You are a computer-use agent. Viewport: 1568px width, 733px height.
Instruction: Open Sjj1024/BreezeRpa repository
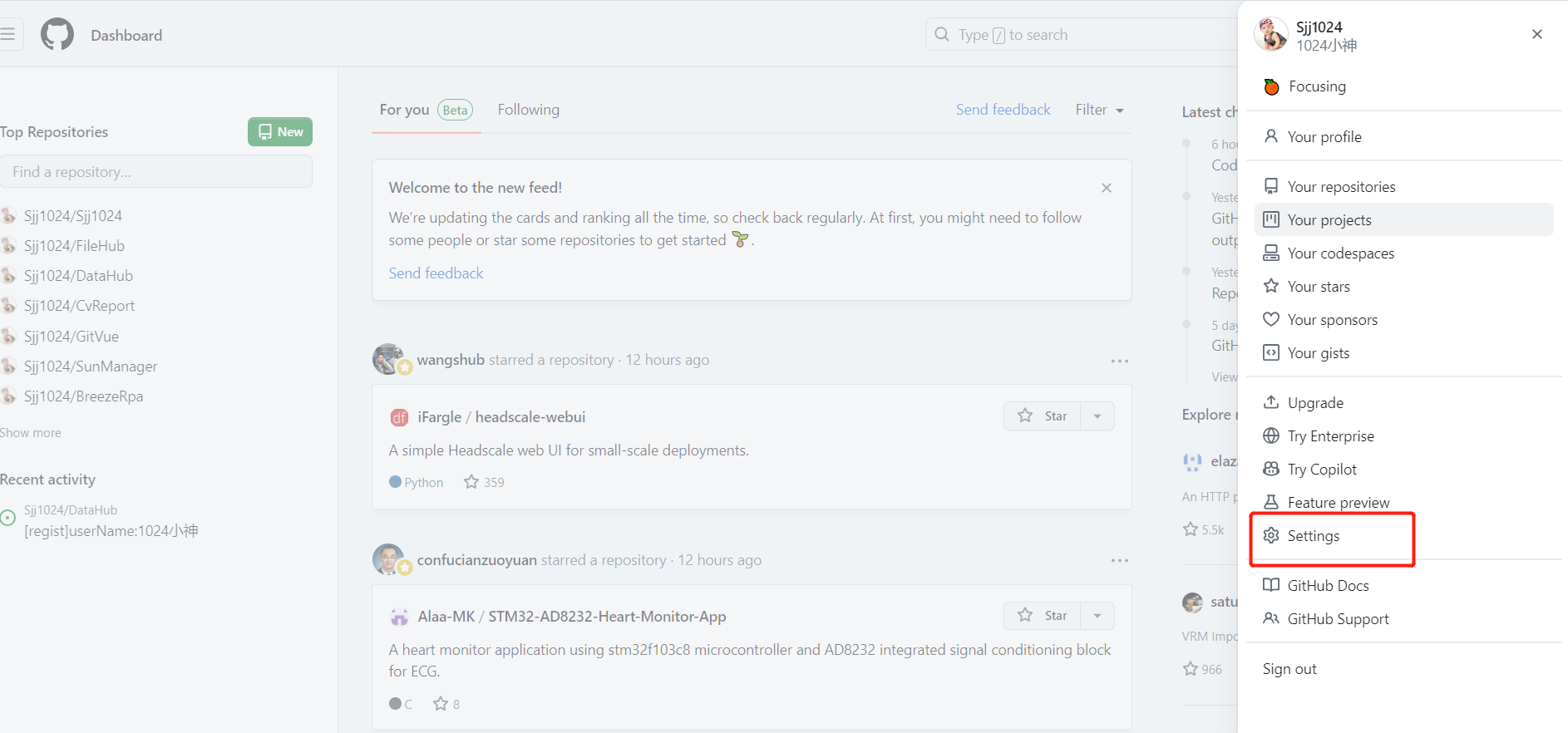(83, 396)
